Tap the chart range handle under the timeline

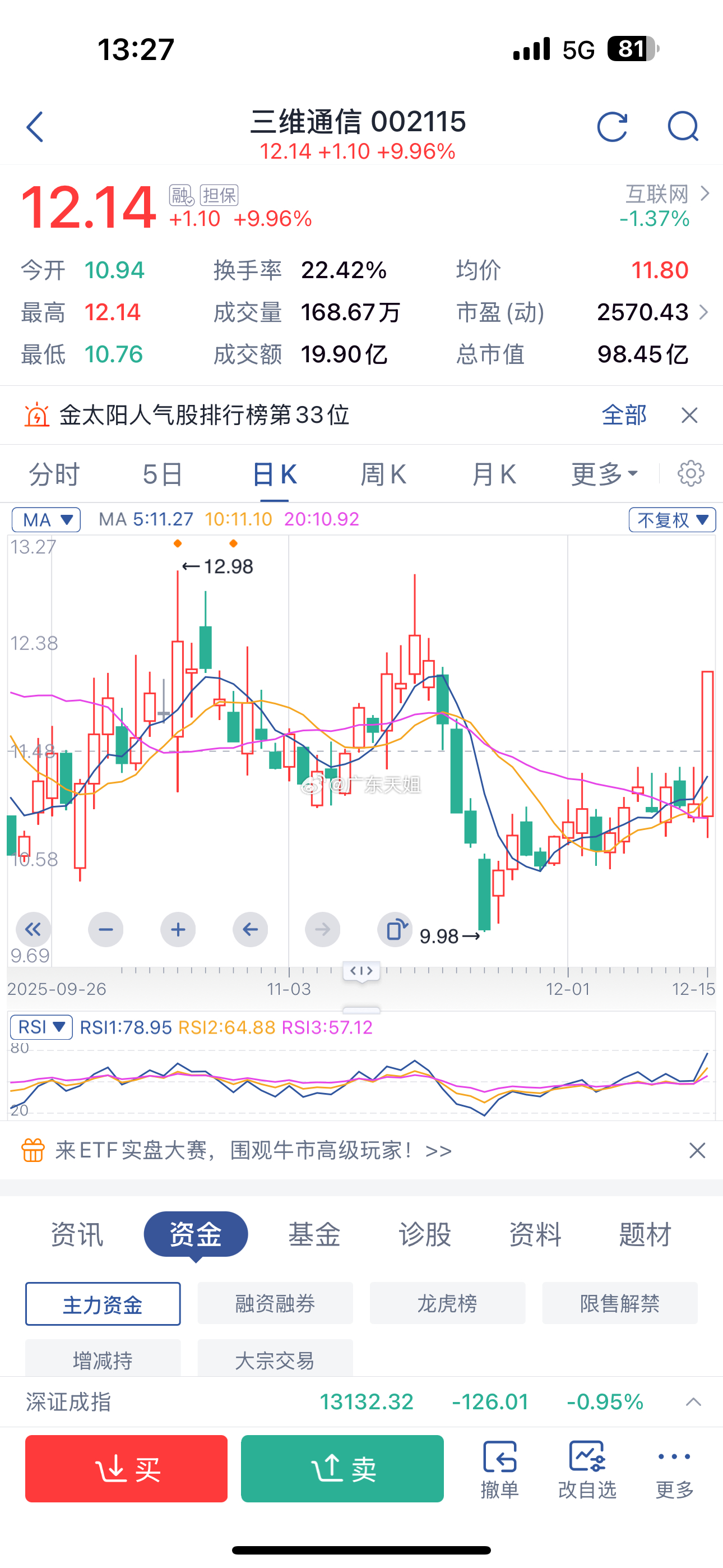[x=361, y=970]
